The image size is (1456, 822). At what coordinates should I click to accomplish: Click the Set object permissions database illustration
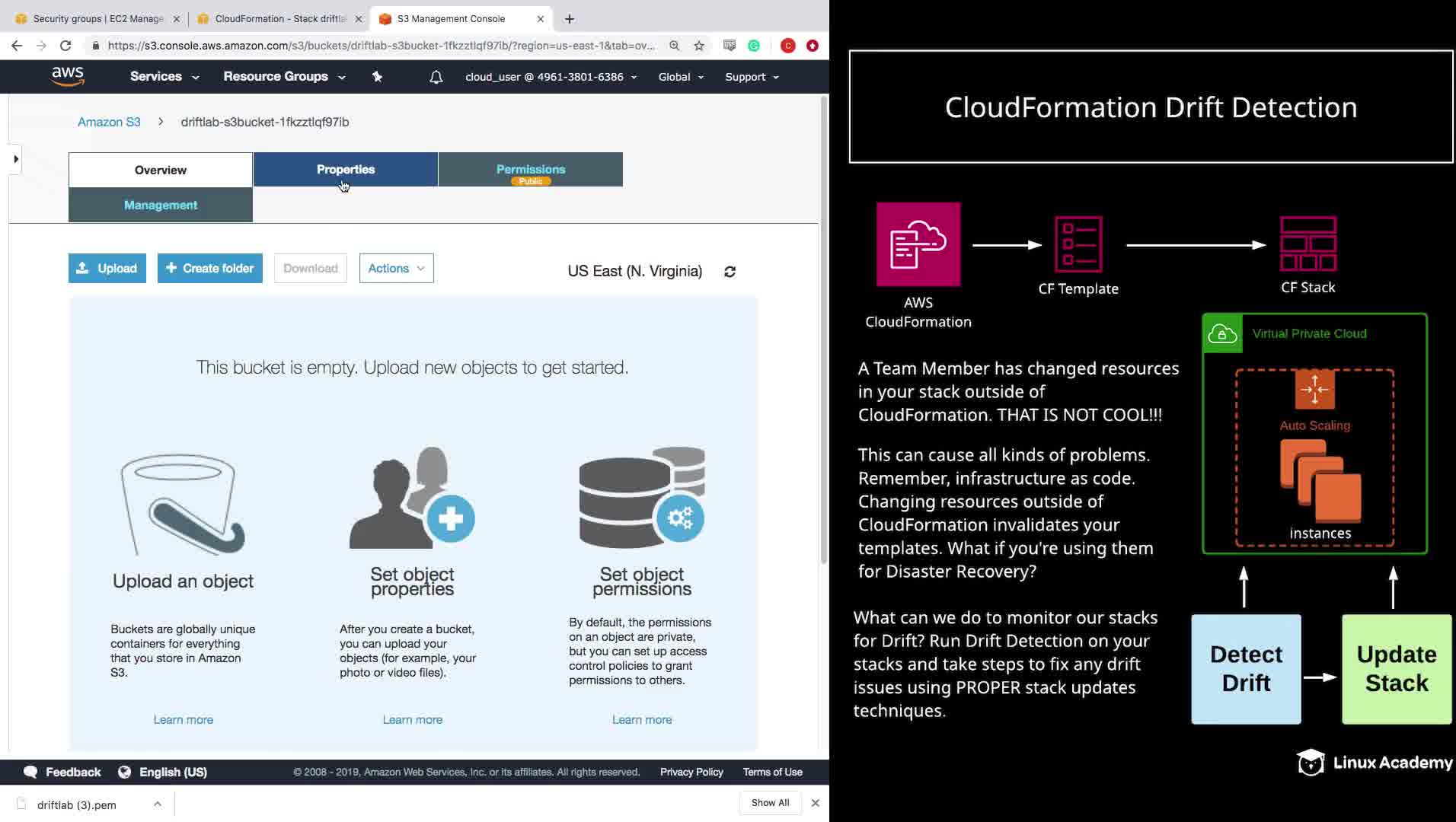642,497
